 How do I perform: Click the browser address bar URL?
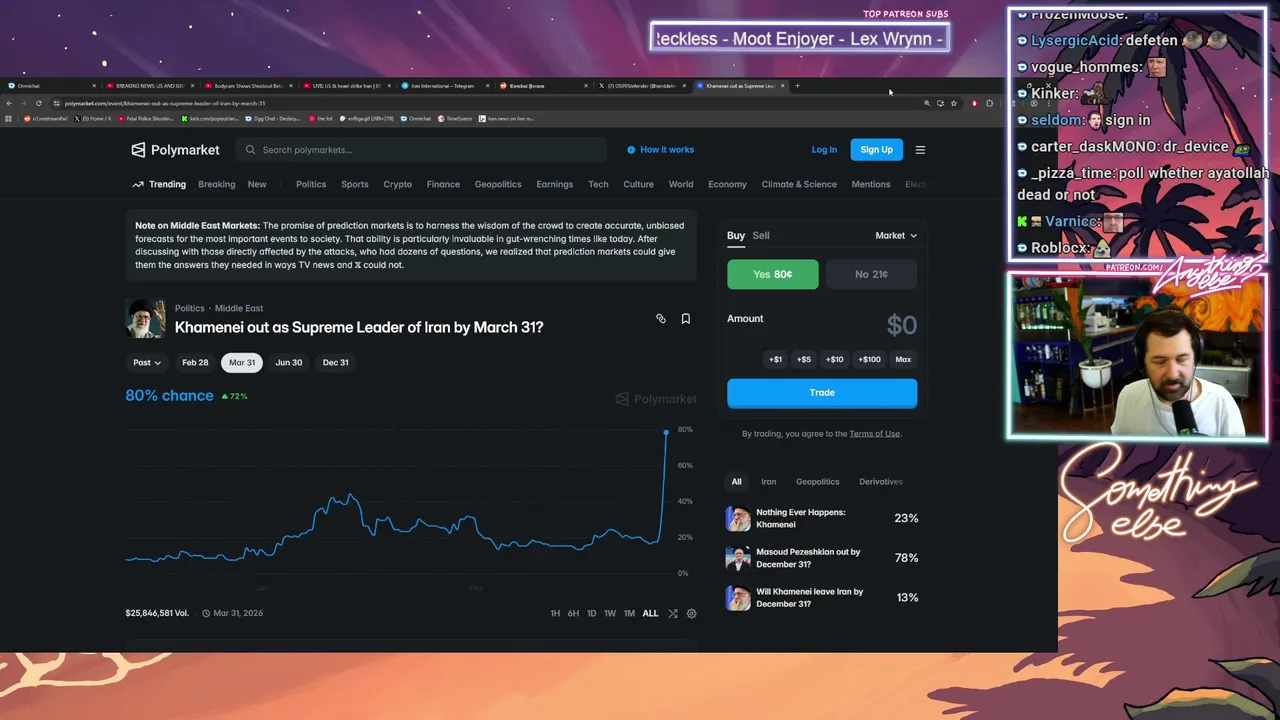click(x=165, y=103)
